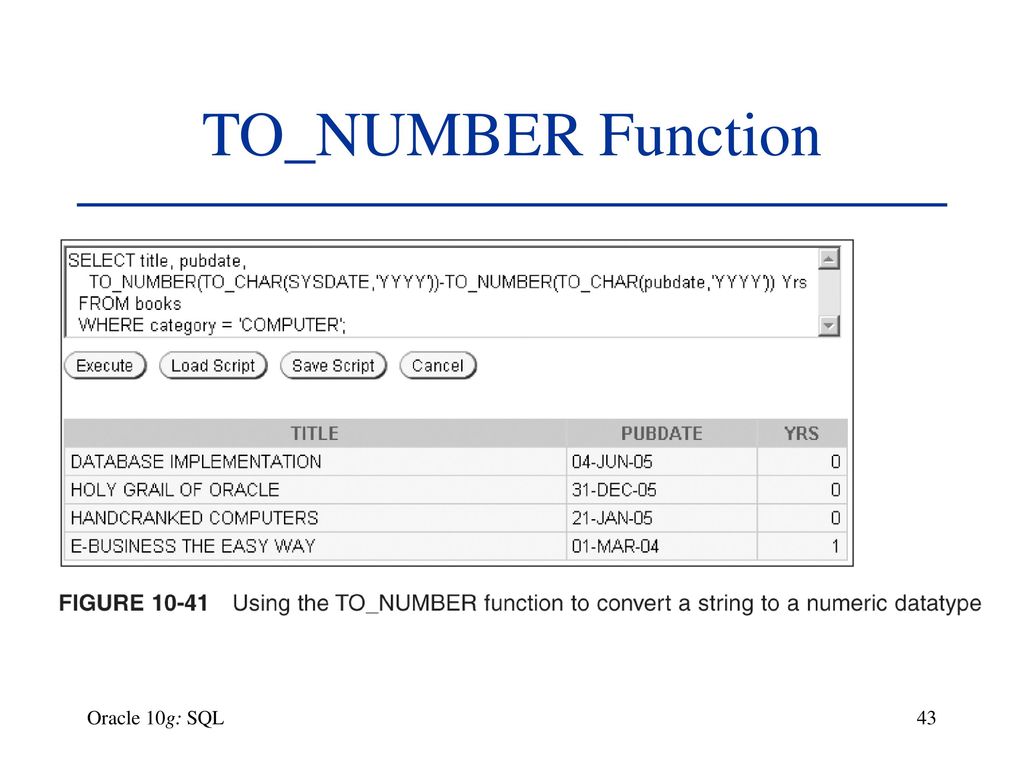This screenshot has height=768, width=1024.
Task: Click the YRS column header
Action: [802, 433]
